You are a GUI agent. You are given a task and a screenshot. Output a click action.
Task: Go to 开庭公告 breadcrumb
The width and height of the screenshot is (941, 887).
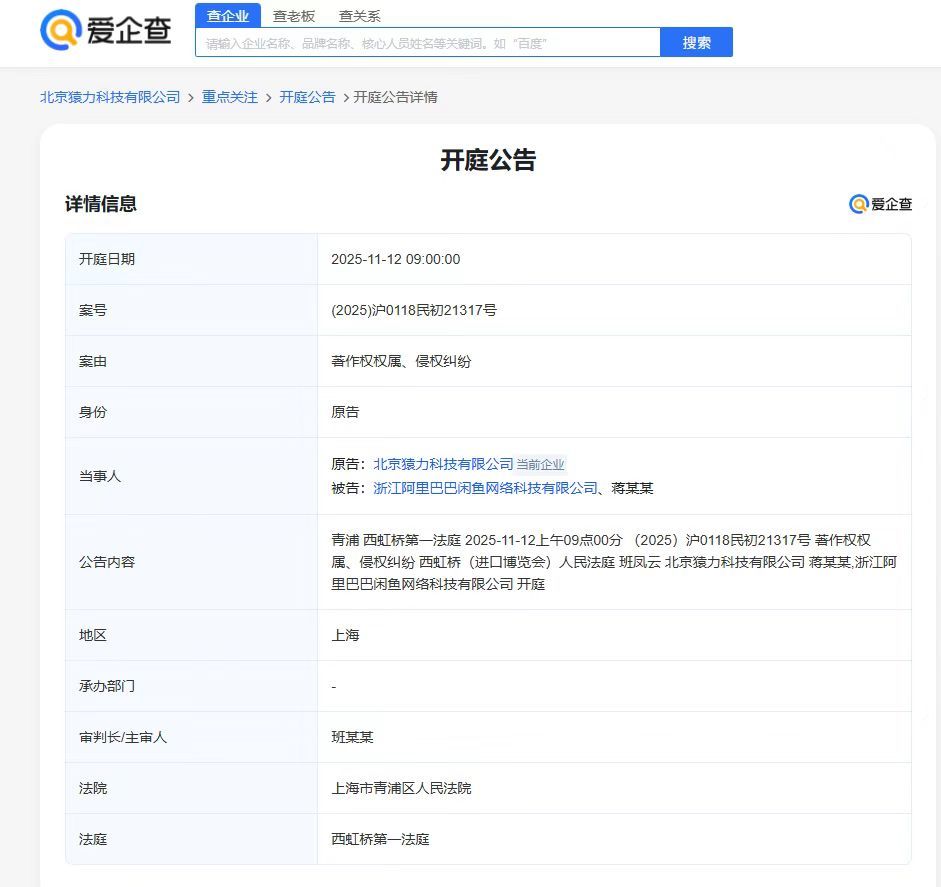click(307, 97)
